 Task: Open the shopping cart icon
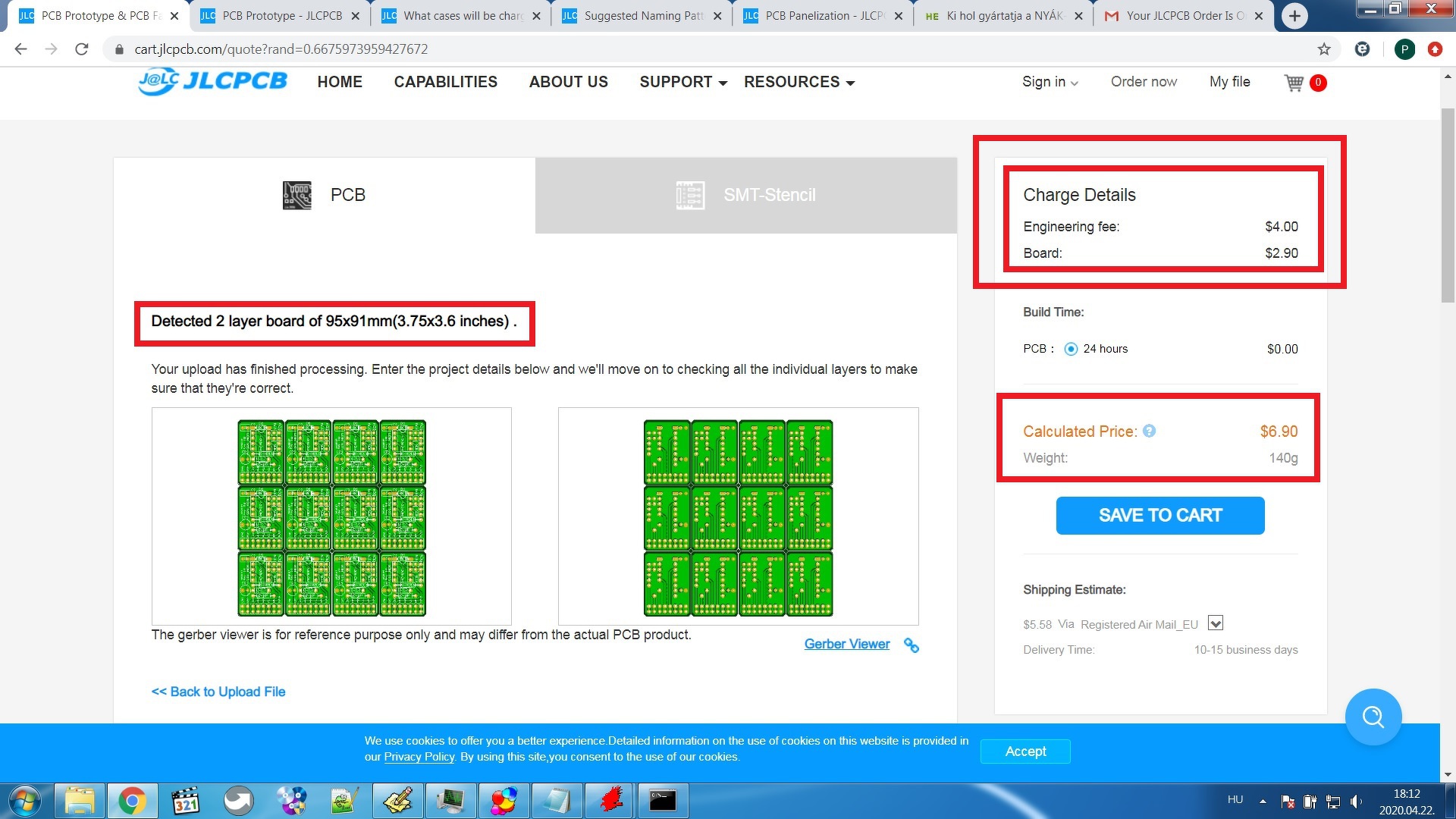click(x=1294, y=83)
